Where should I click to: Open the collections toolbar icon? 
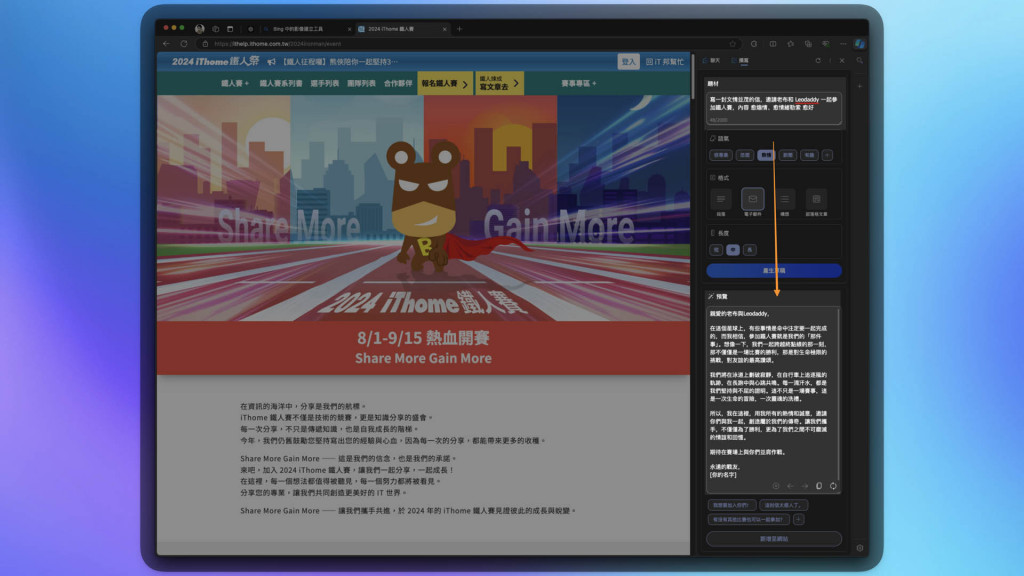(808, 44)
